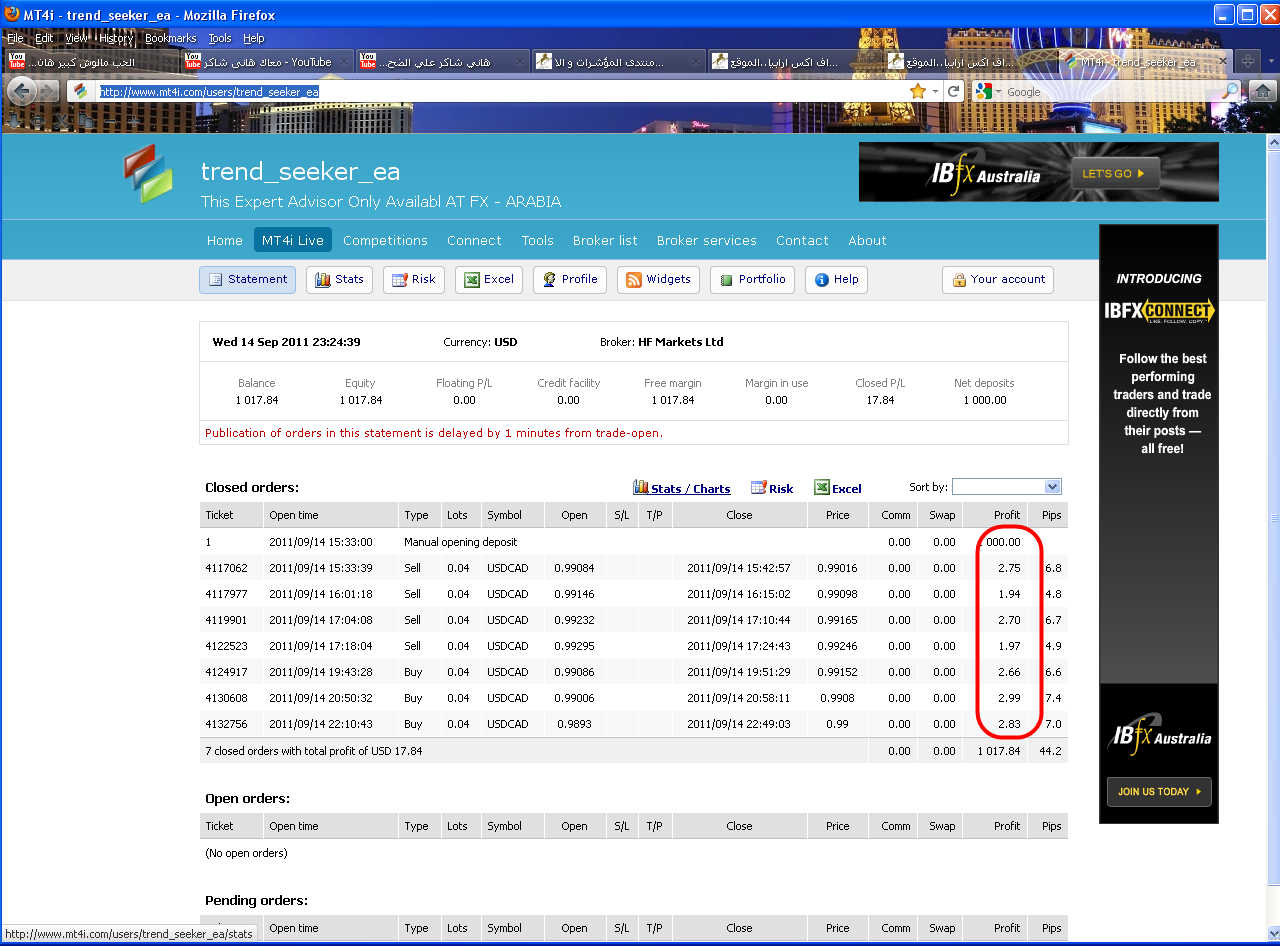The image size is (1280, 946).
Task: Select ticket 4130608 in closed orders
Action: 226,698
